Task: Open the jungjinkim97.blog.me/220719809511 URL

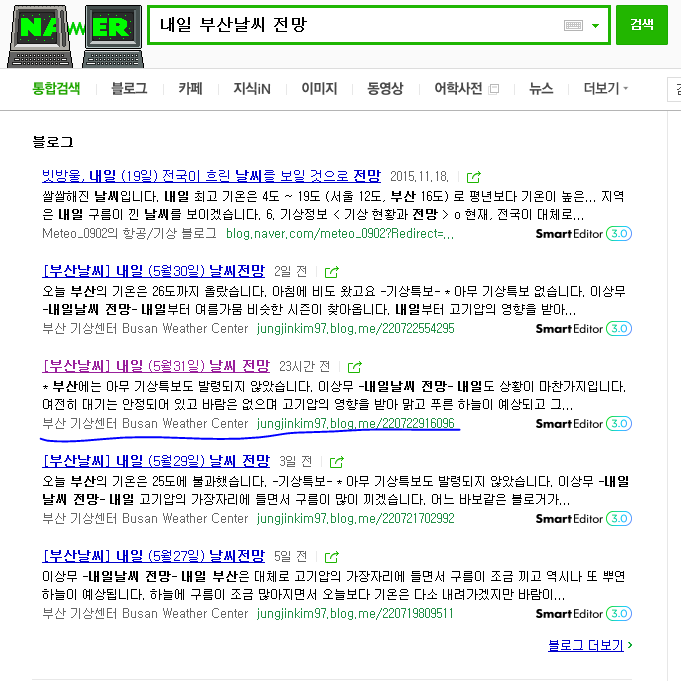Action: [x=355, y=614]
